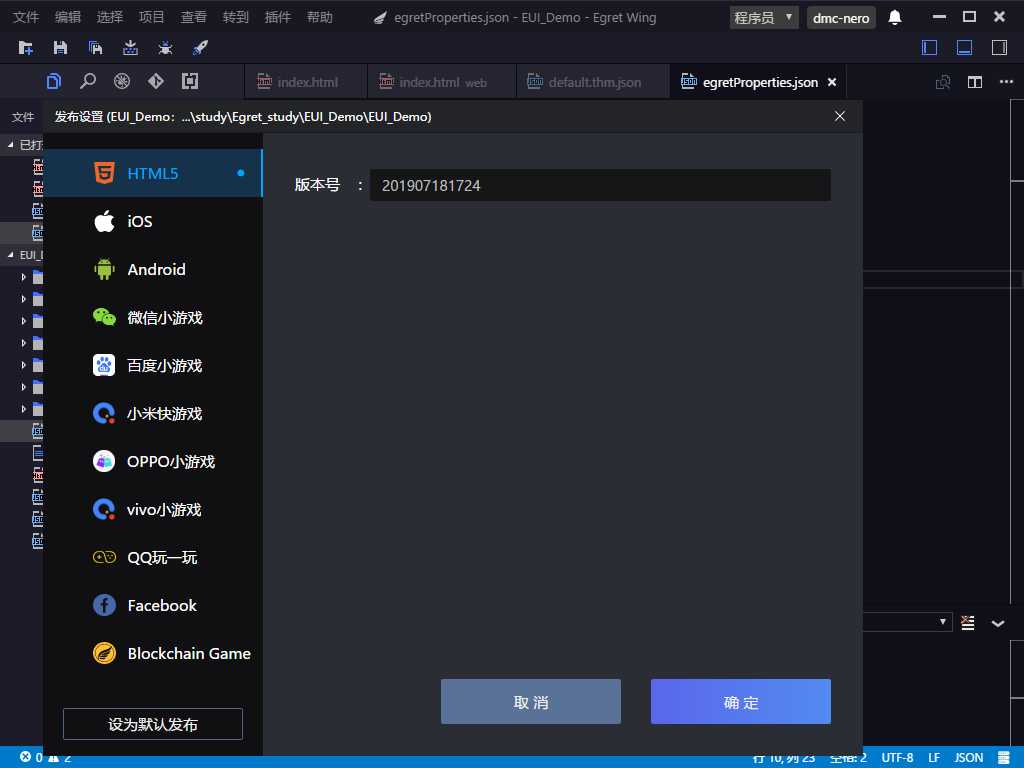Open the bottom panel dropdown arrow
Image resolution: width=1024 pixels, height=768 pixels.
click(x=942, y=621)
